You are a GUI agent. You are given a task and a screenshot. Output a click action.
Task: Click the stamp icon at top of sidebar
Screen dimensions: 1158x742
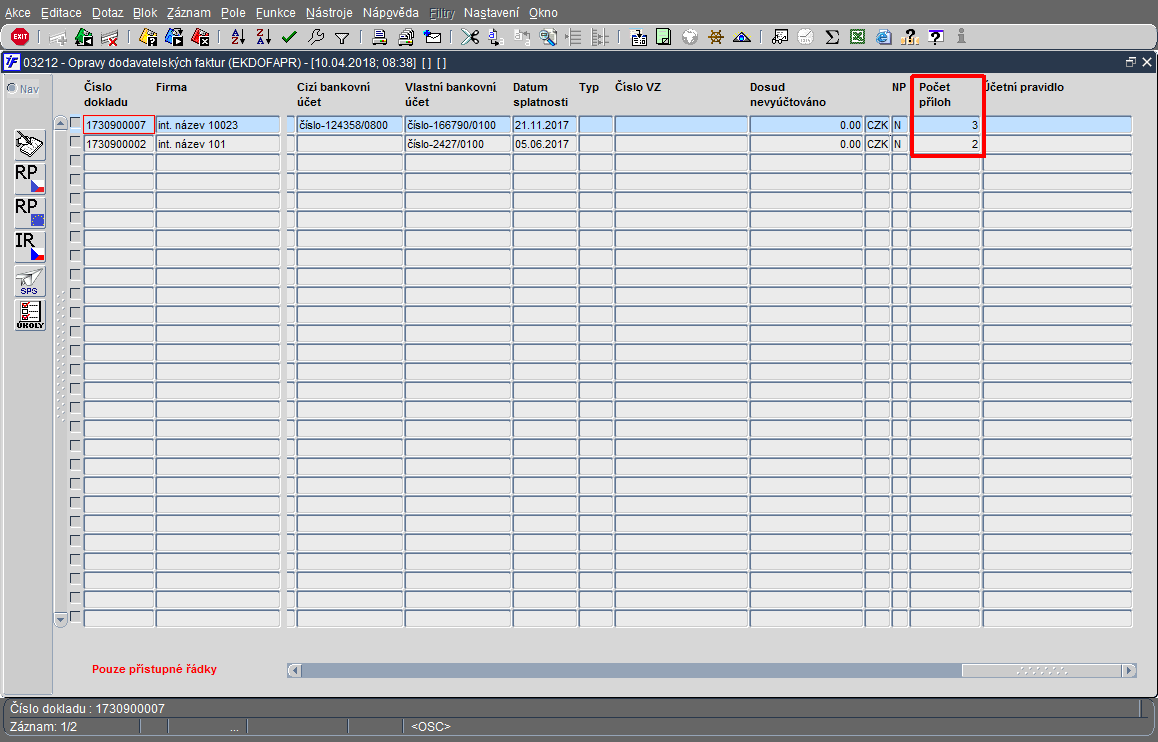coord(30,145)
